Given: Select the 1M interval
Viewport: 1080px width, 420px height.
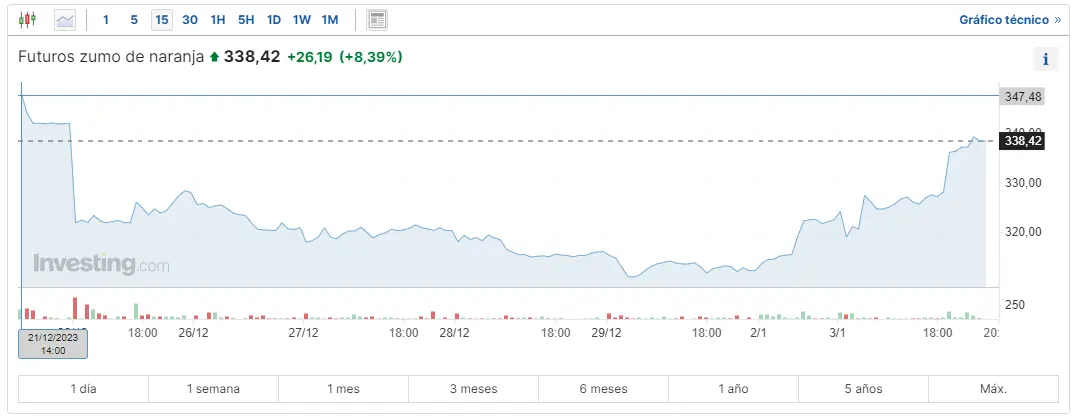Looking at the screenshot, I should [x=330, y=19].
